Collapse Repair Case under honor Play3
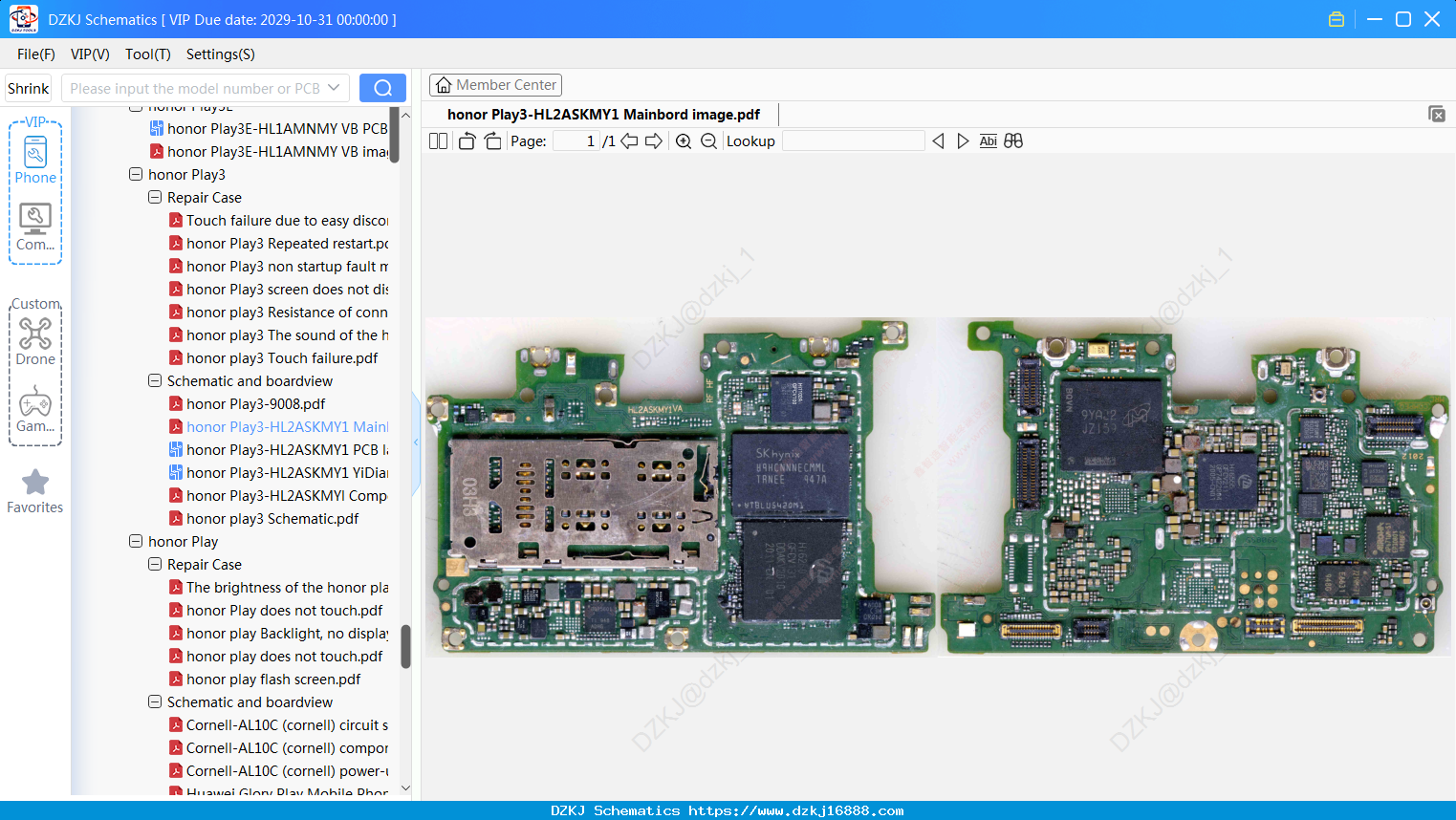Screen dimensions: 1456x820 [x=155, y=198]
